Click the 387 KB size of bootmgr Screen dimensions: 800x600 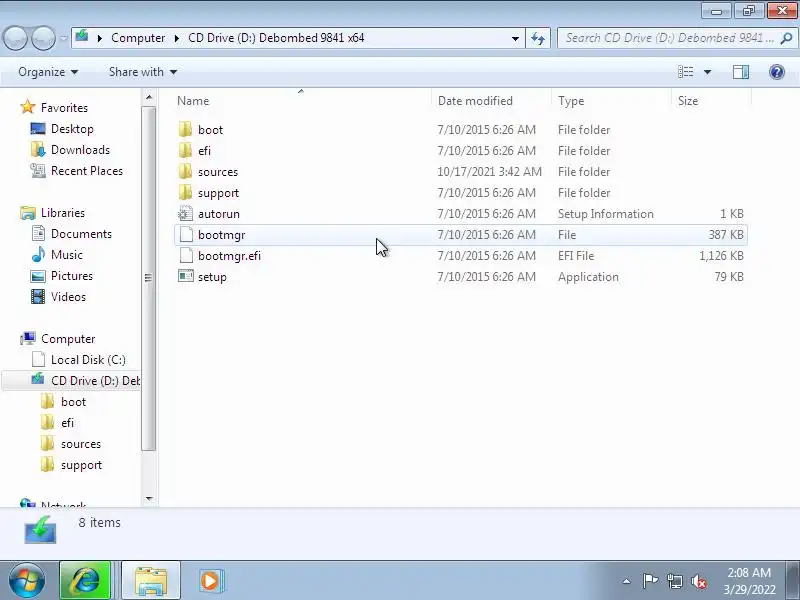[x=726, y=235]
